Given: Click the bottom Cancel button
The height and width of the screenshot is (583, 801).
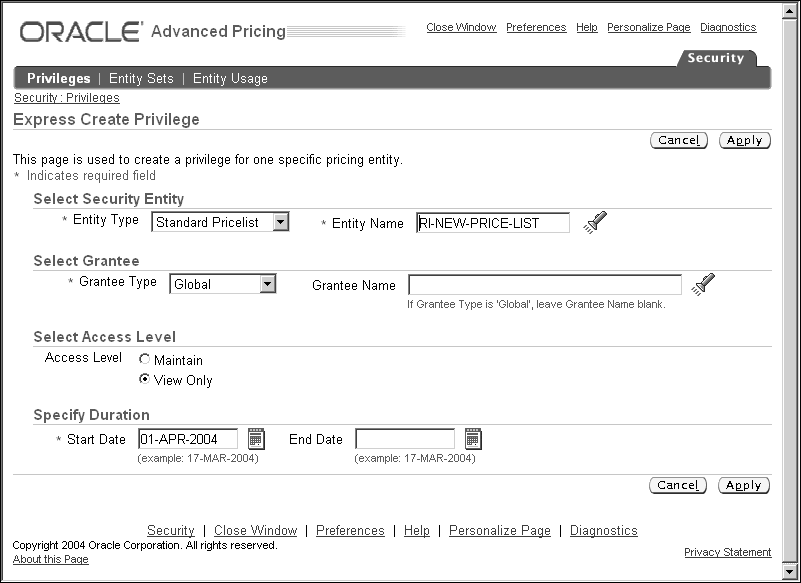Looking at the screenshot, I should pyautogui.click(x=678, y=485).
